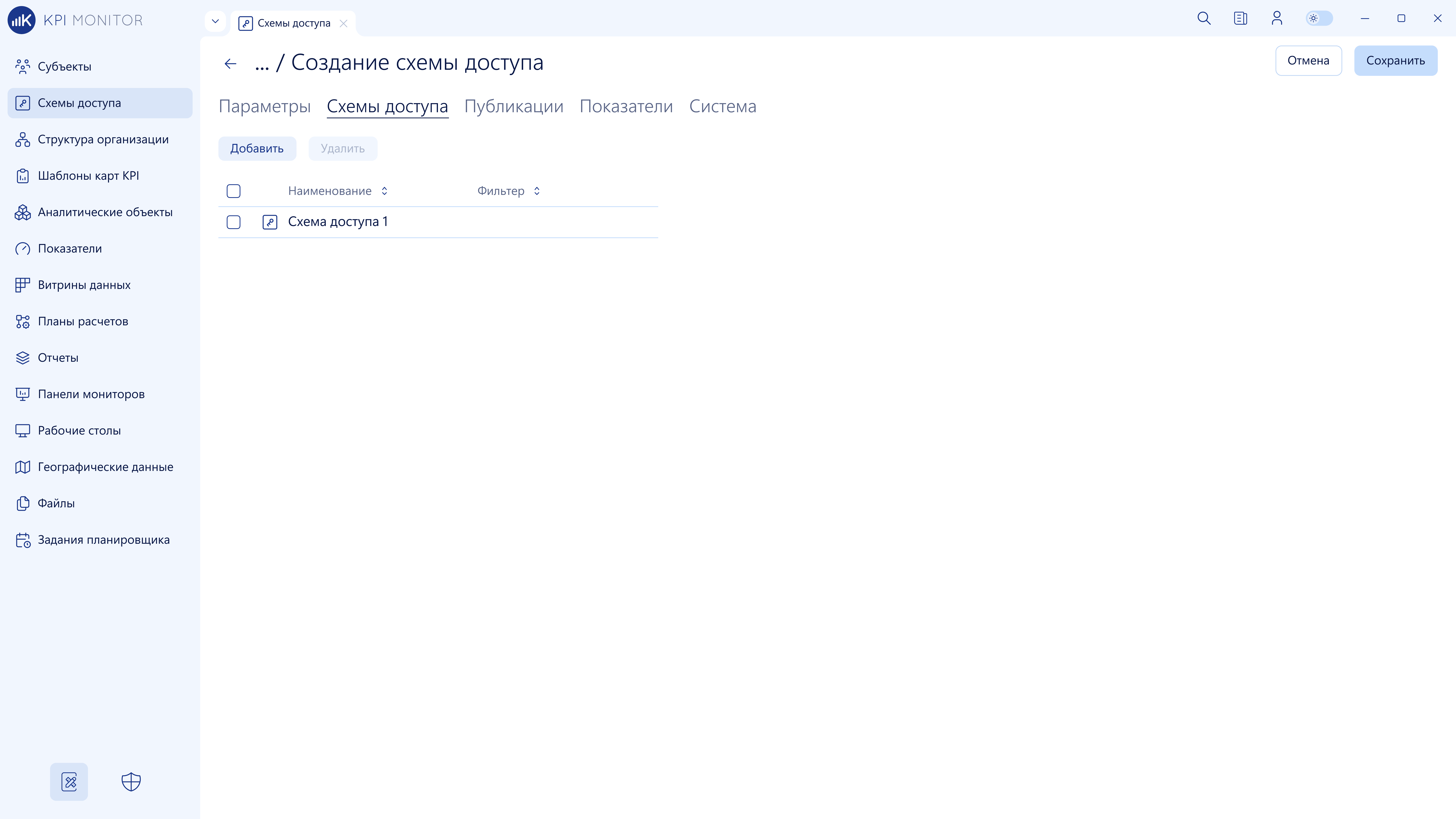Sort by Наименование column
The image size is (1456, 819).
[384, 191]
